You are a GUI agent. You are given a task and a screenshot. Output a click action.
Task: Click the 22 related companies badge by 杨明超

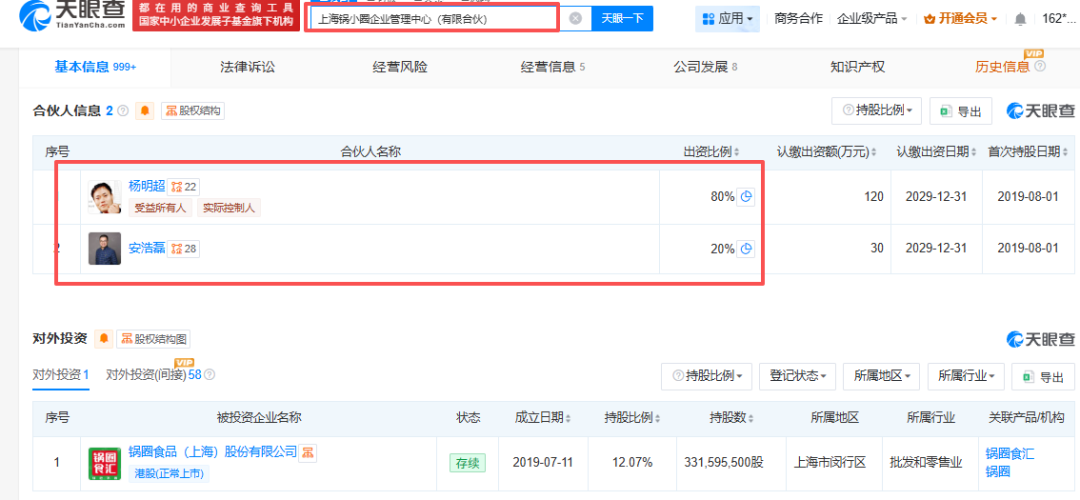pos(184,187)
